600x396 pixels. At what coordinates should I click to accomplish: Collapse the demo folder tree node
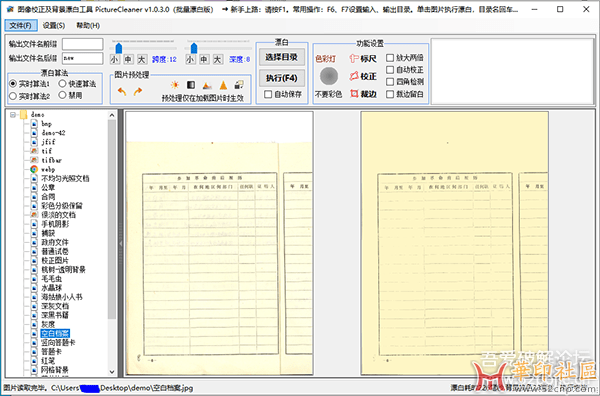[x=13, y=114]
